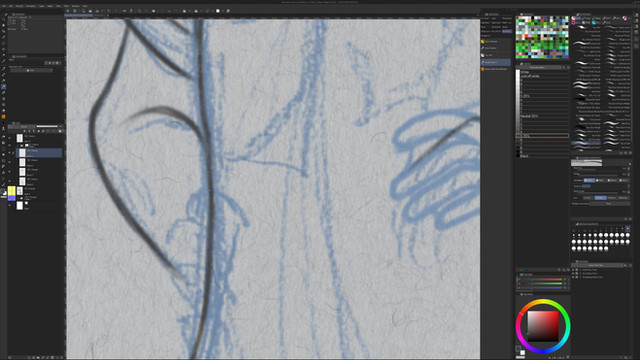Screen dimensions: 640x360
Task: Choose the yellow-icon sub tool at list top
Action: pyautogui.click(x=496, y=42)
